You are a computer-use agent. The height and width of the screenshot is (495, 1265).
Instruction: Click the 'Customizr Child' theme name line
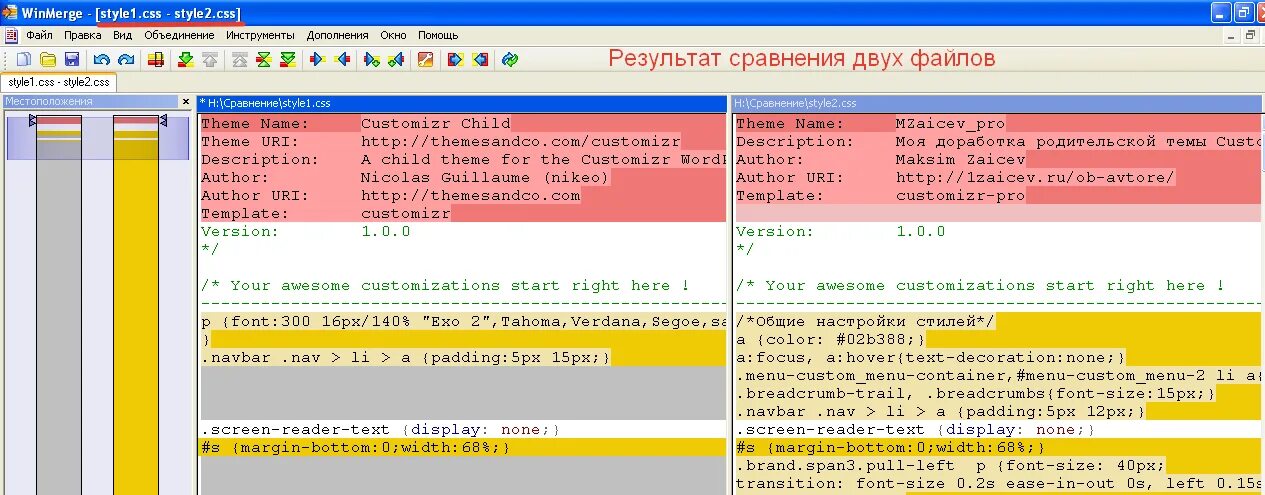coord(463,124)
